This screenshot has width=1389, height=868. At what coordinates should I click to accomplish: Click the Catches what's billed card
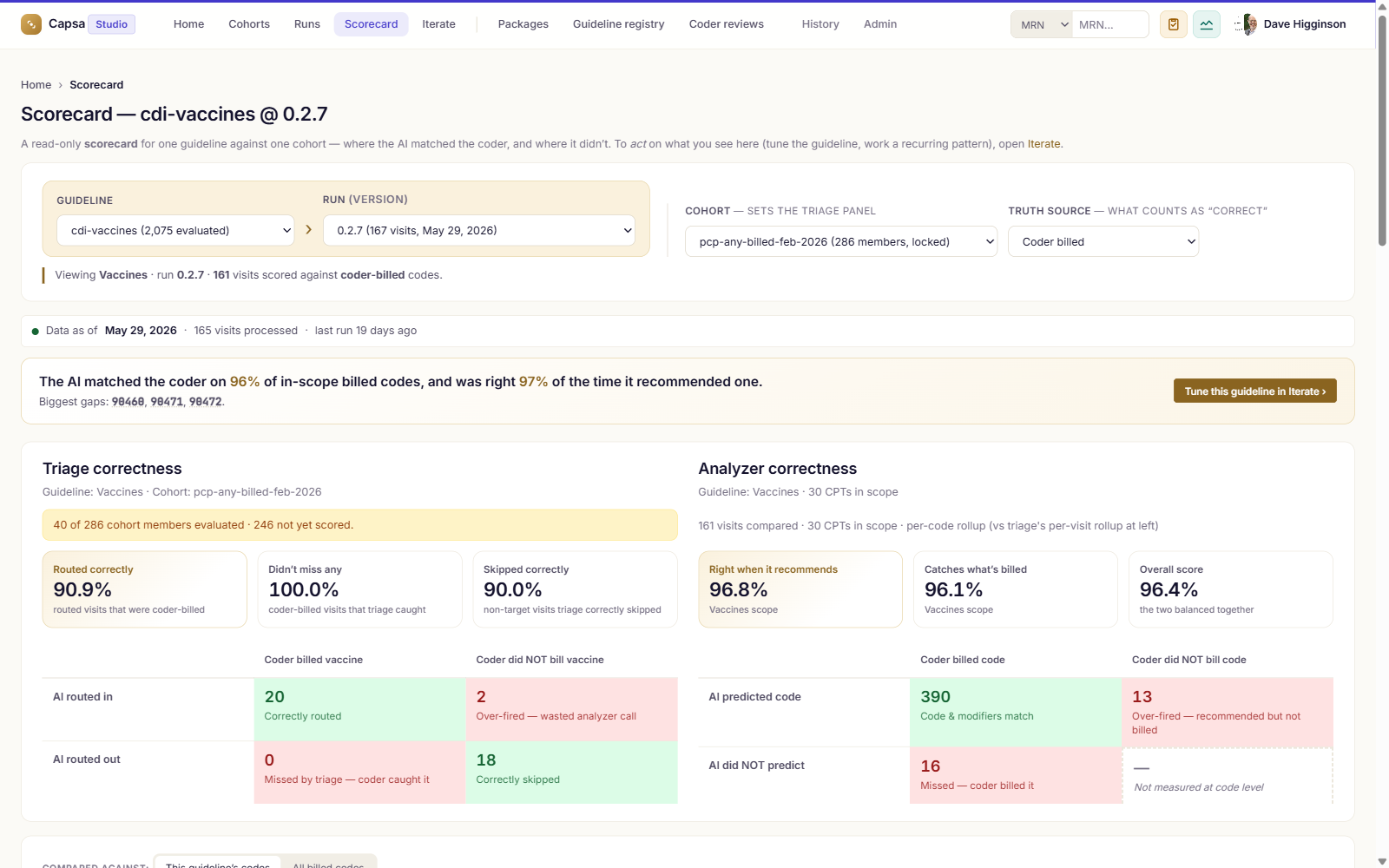tap(1016, 589)
